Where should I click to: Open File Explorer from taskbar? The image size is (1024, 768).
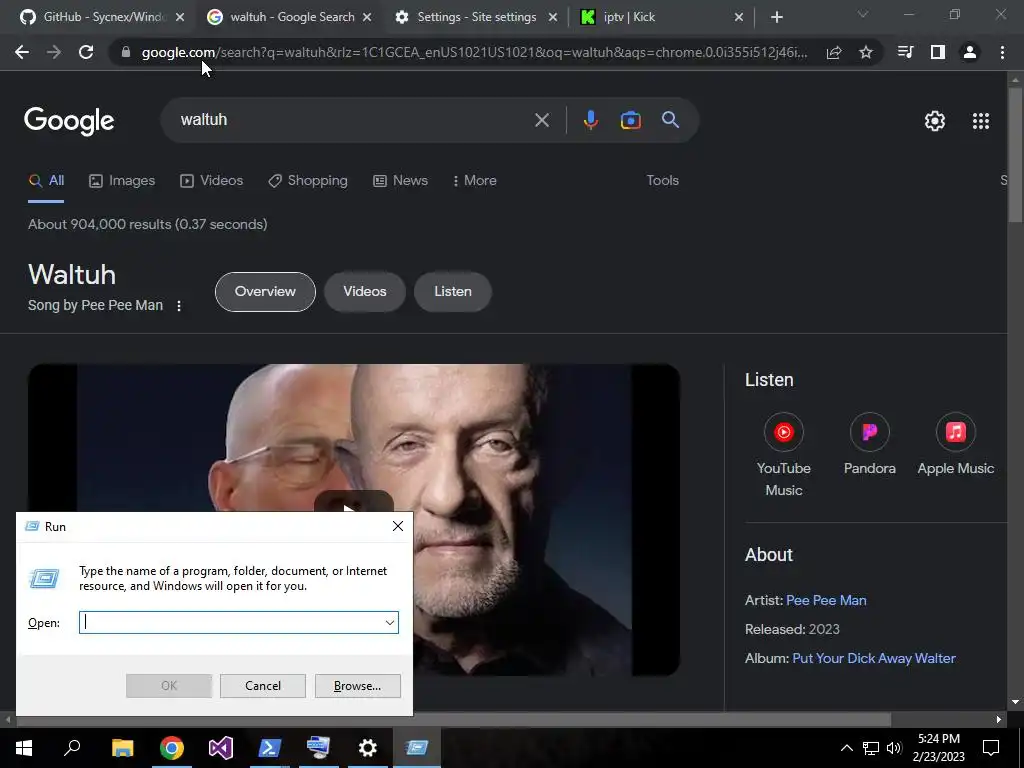click(x=122, y=748)
